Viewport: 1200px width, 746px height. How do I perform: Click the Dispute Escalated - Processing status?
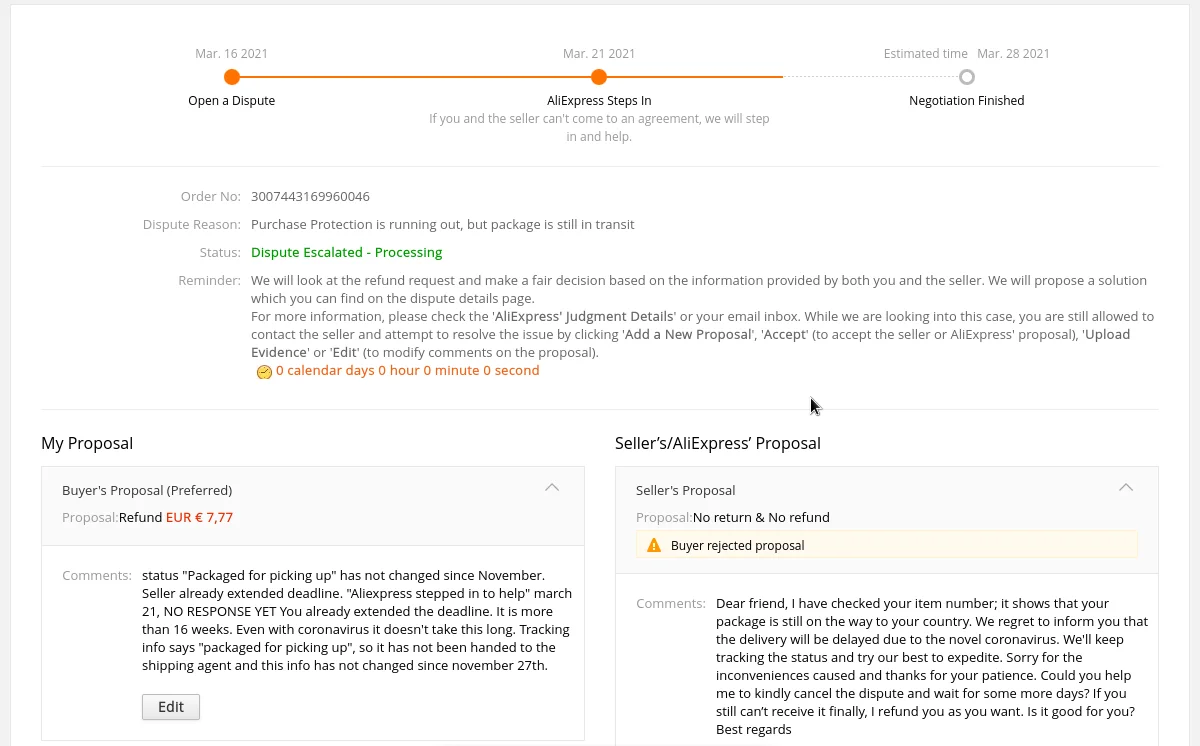(346, 253)
